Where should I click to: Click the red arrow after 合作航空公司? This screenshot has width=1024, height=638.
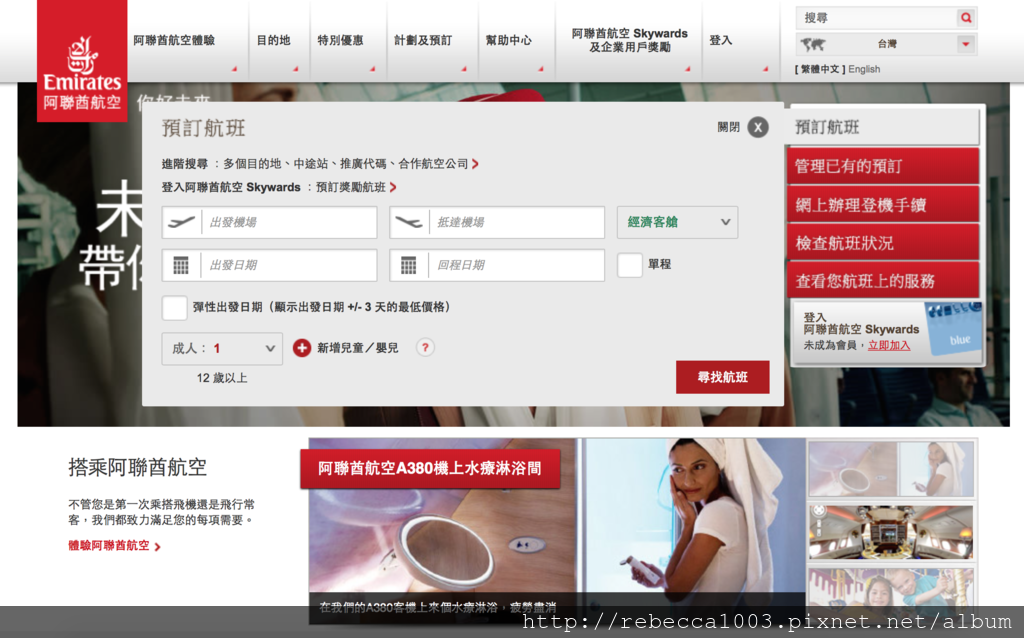tap(475, 164)
